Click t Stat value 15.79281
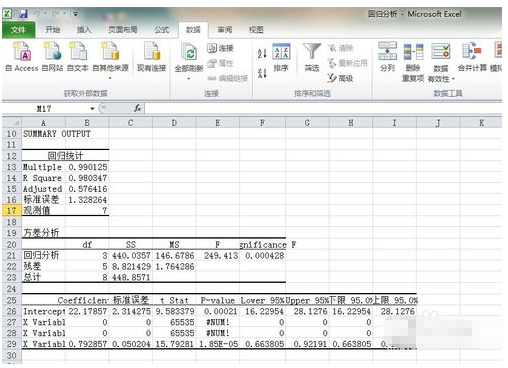The width and height of the screenshot is (508, 368). [174, 344]
